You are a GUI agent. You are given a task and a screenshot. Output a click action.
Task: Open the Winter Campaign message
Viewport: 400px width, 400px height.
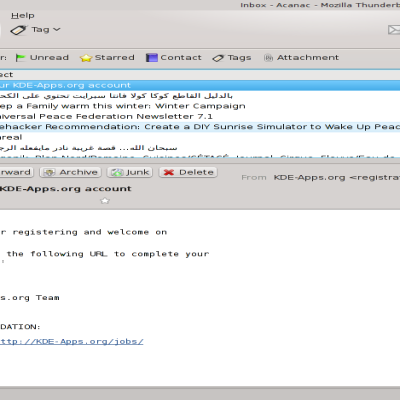click(200, 106)
